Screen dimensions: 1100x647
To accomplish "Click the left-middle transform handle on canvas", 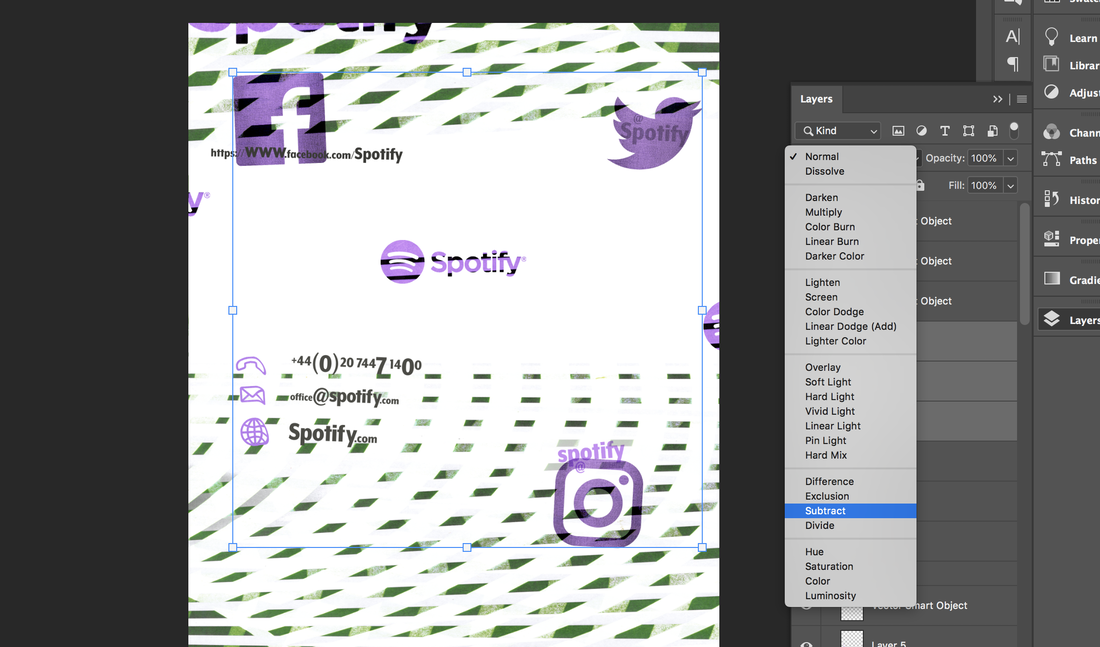I will 233,310.
